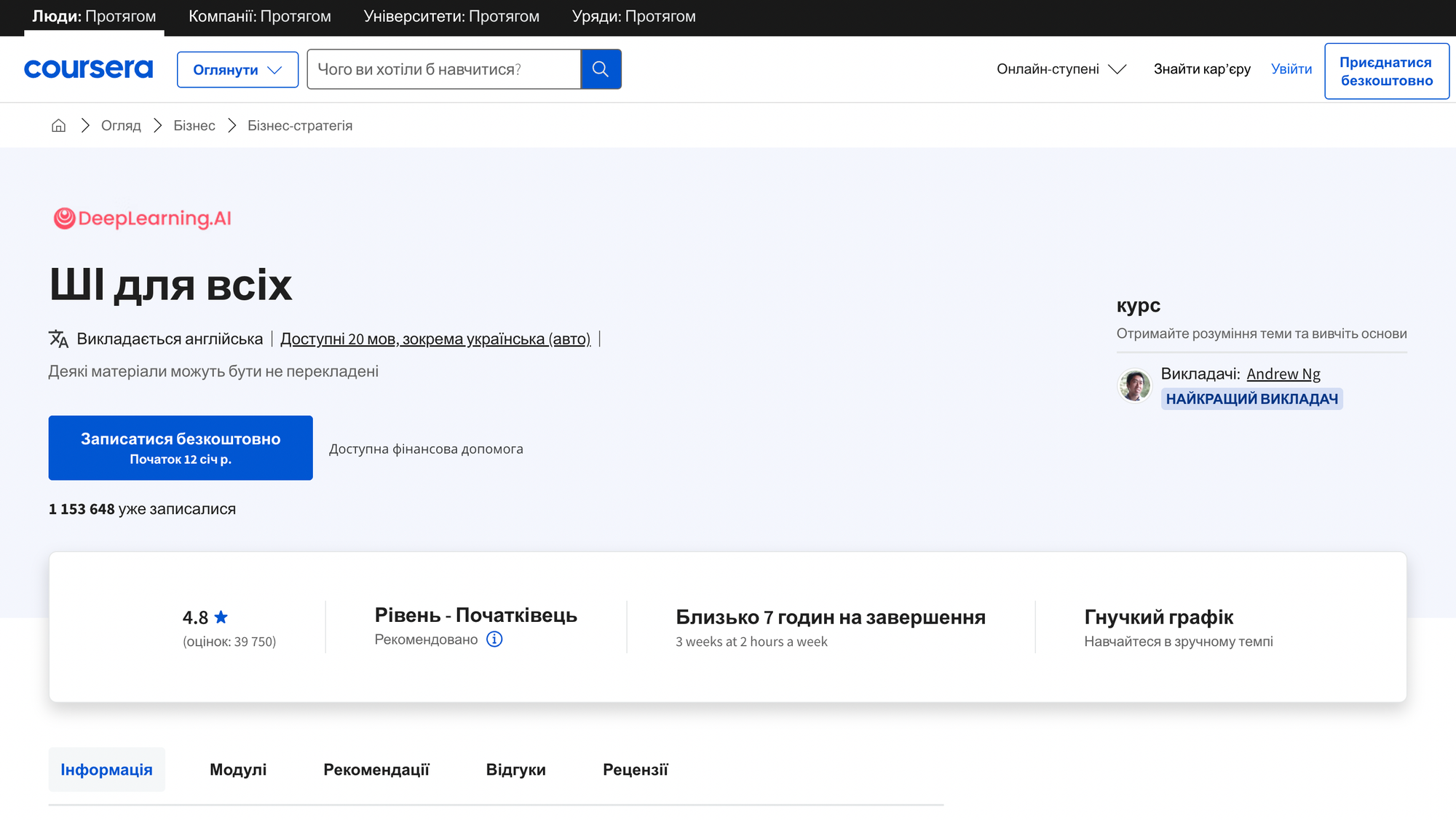Select the Відгуки tab
1456x820 pixels.
tap(515, 770)
